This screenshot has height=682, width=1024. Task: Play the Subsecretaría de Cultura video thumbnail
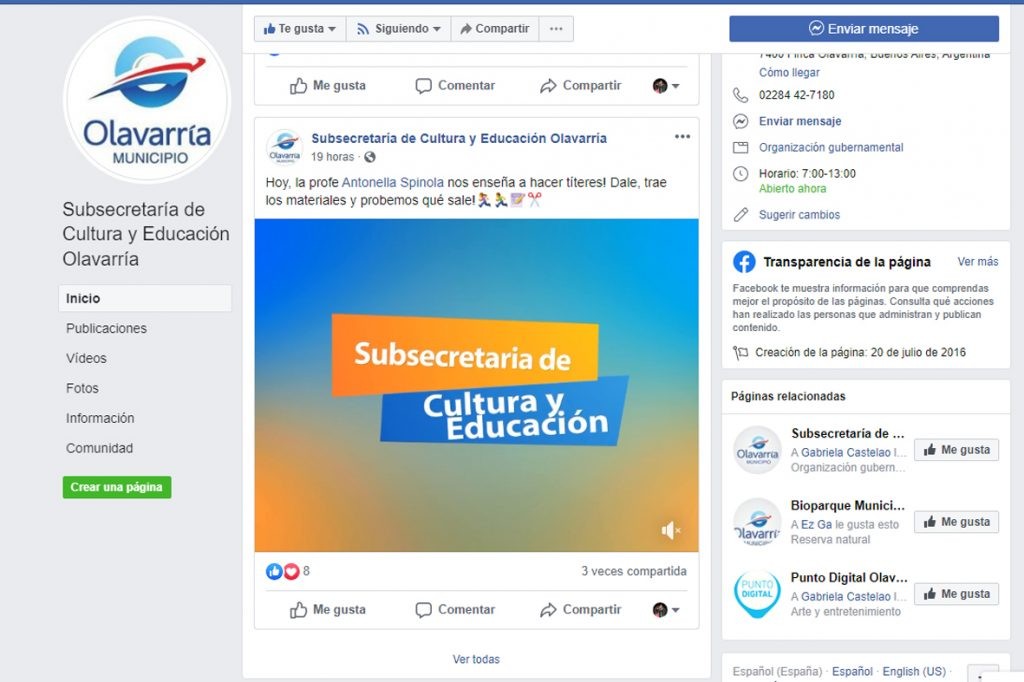coord(476,385)
